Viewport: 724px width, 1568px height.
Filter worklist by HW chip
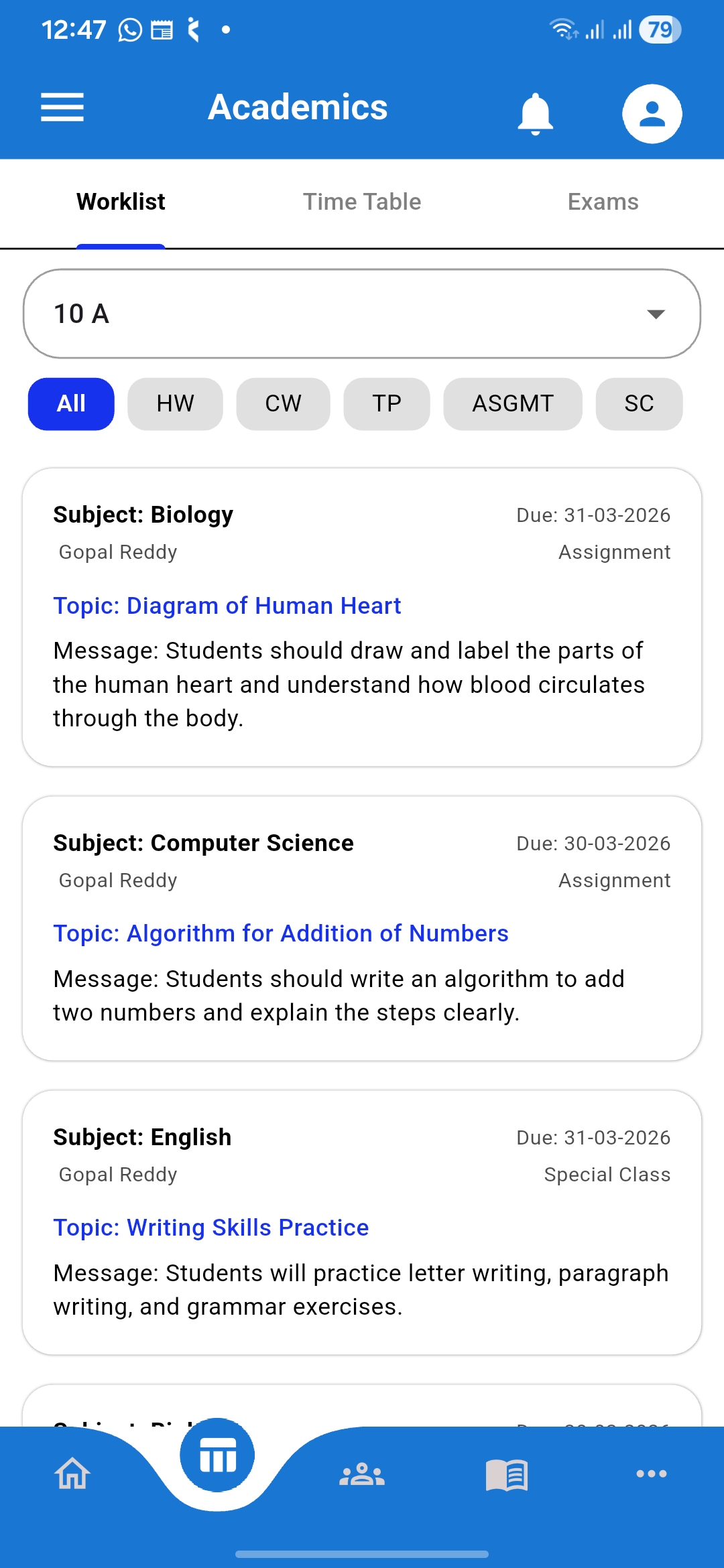point(175,403)
